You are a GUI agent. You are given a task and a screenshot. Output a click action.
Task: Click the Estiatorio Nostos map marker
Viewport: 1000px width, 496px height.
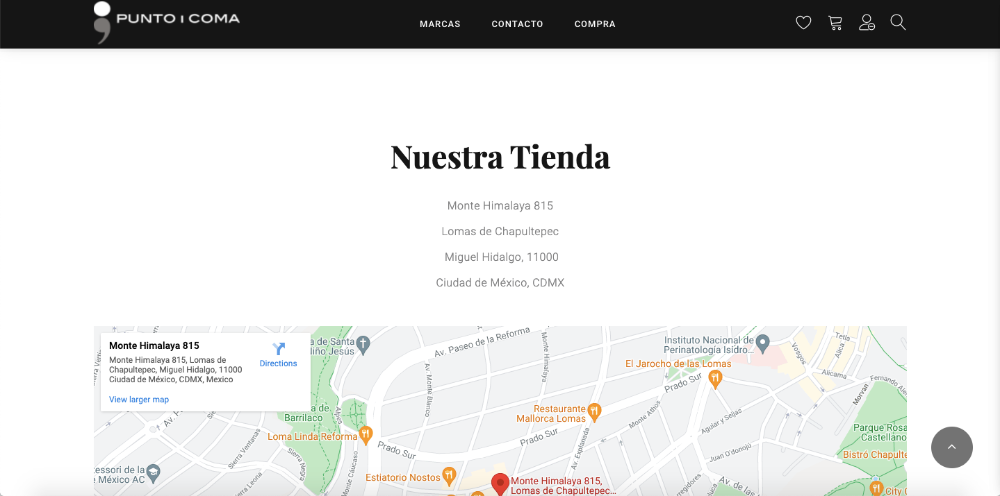click(449, 475)
